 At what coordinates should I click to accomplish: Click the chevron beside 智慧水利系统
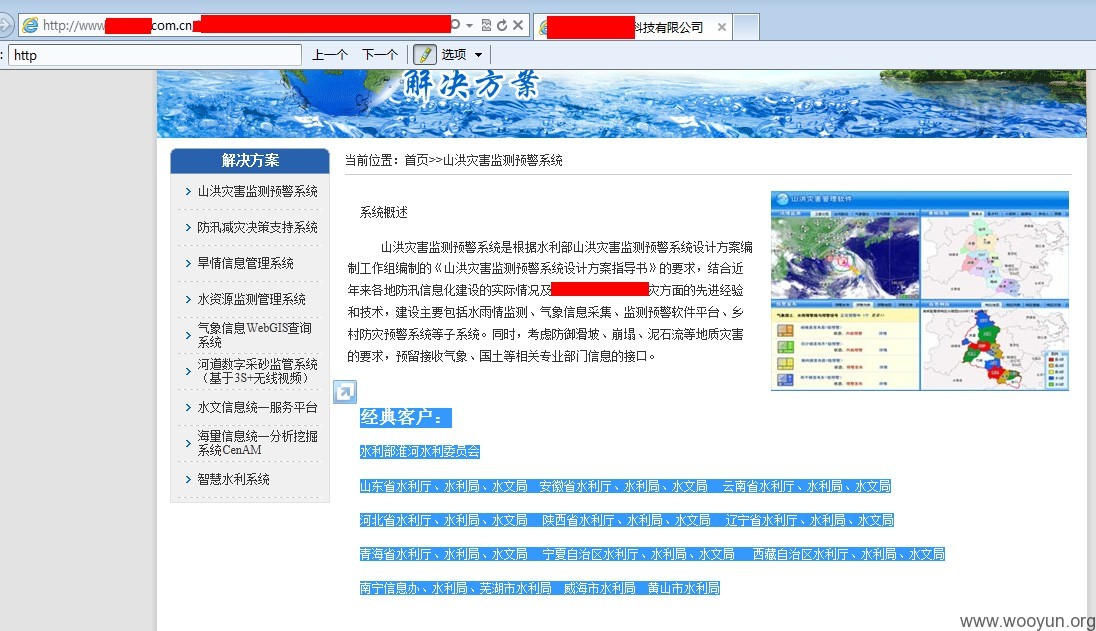[188, 479]
